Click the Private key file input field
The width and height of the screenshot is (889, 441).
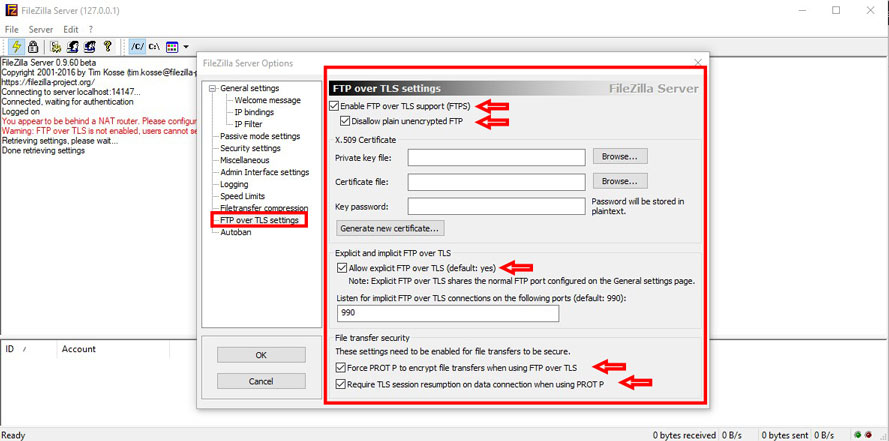[496, 157]
